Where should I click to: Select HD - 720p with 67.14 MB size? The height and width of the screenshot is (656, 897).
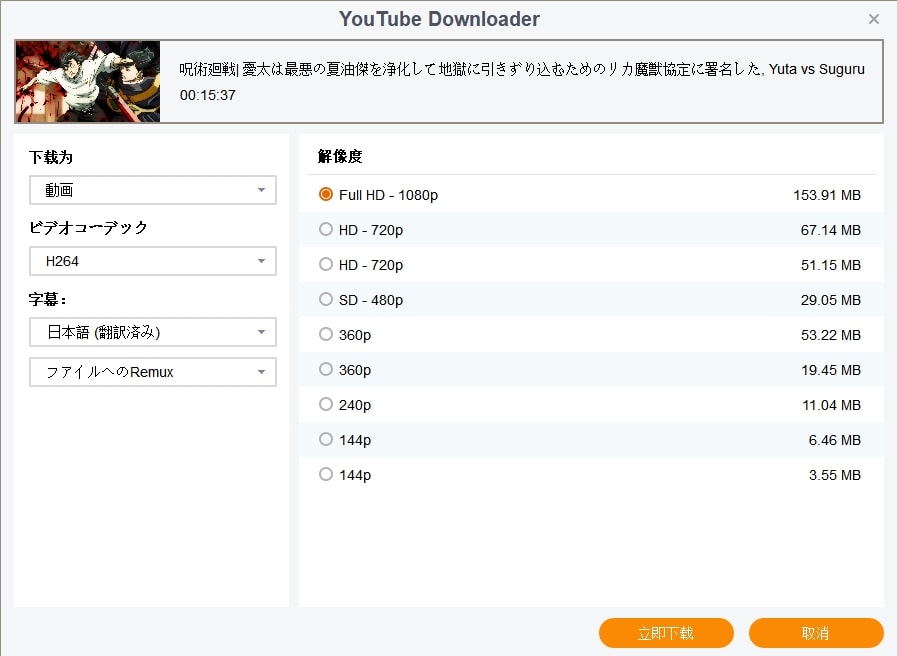326,229
